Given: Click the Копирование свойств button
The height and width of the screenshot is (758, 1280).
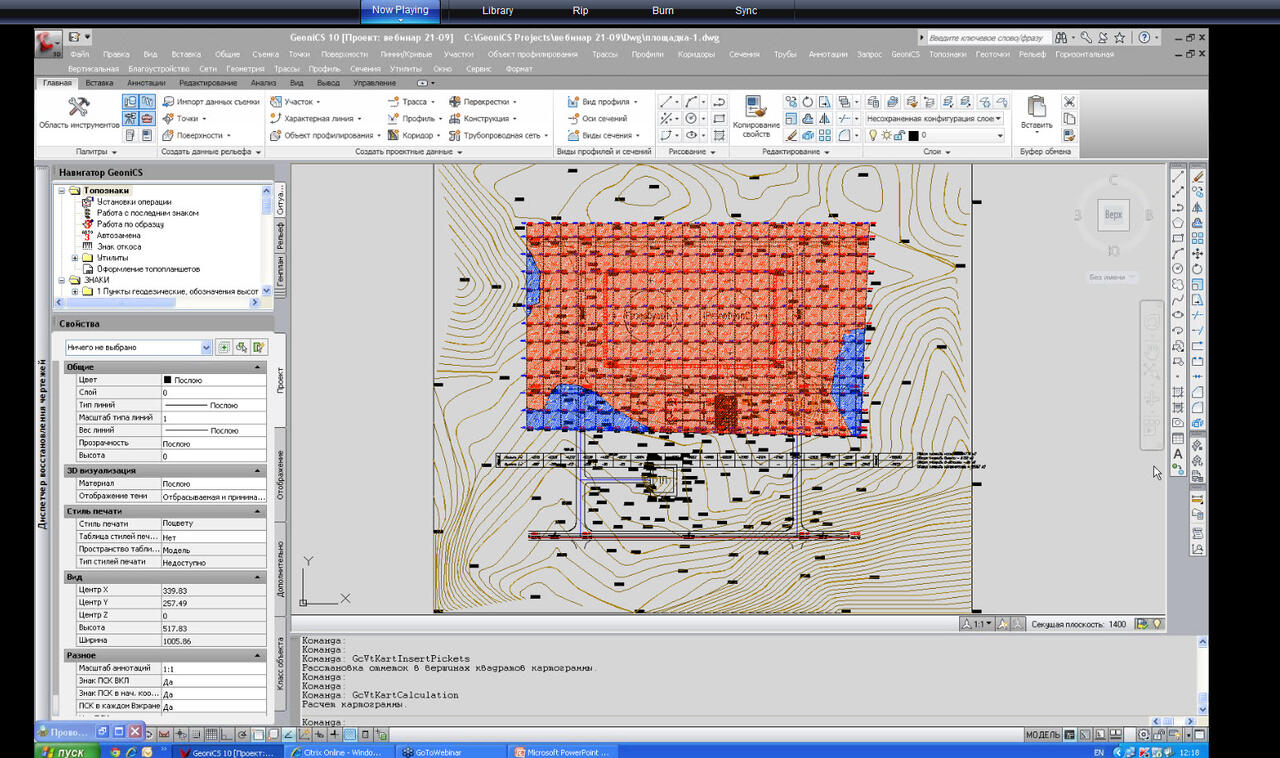Looking at the screenshot, I should click(756, 117).
